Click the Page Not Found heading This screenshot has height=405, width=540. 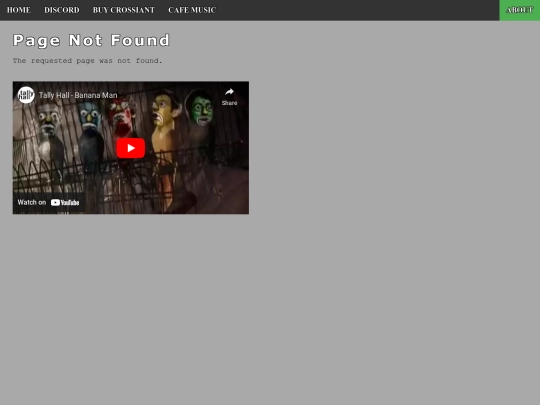(91, 41)
